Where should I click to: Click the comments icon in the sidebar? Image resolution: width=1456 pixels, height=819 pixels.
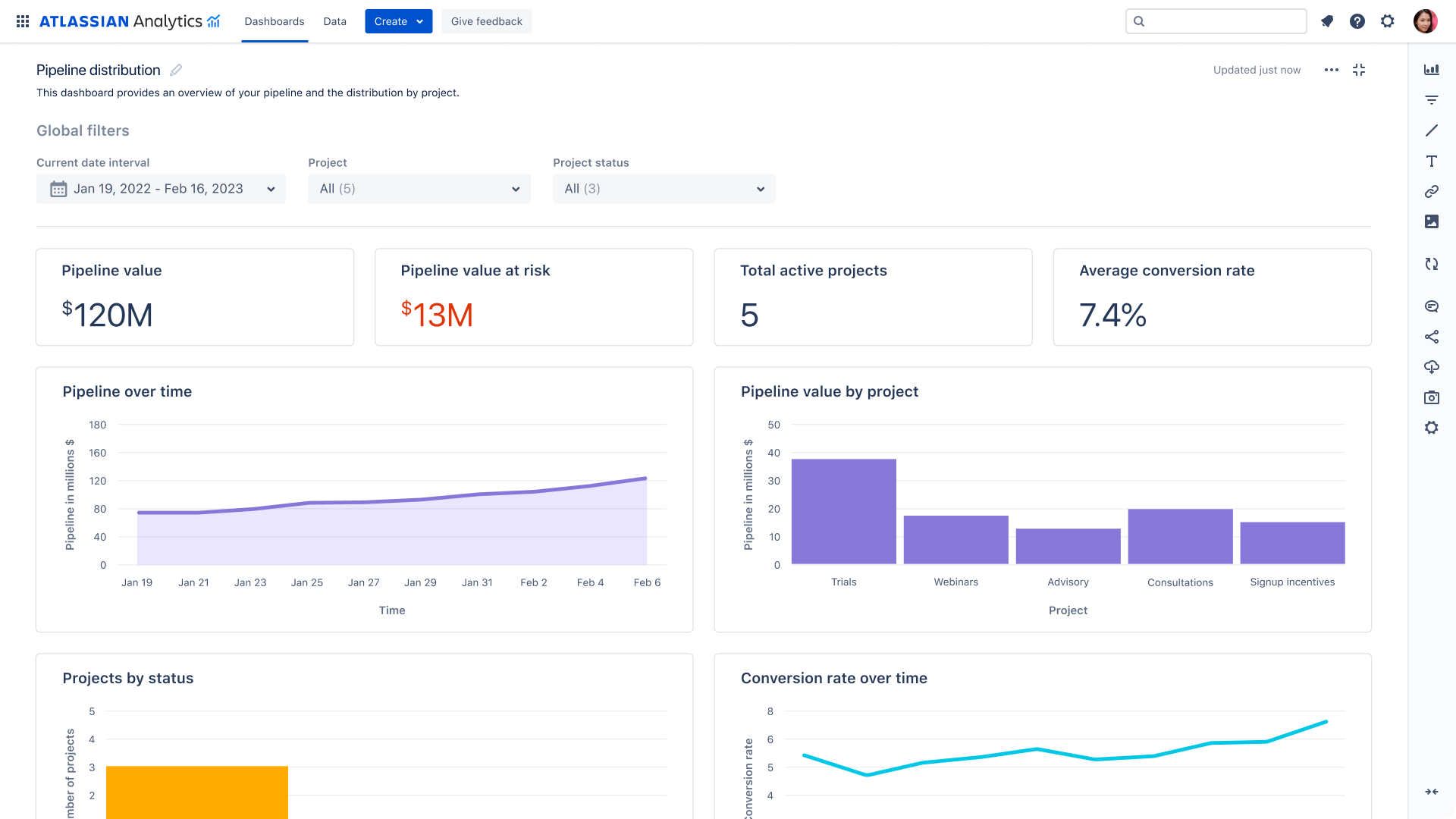click(1431, 306)
